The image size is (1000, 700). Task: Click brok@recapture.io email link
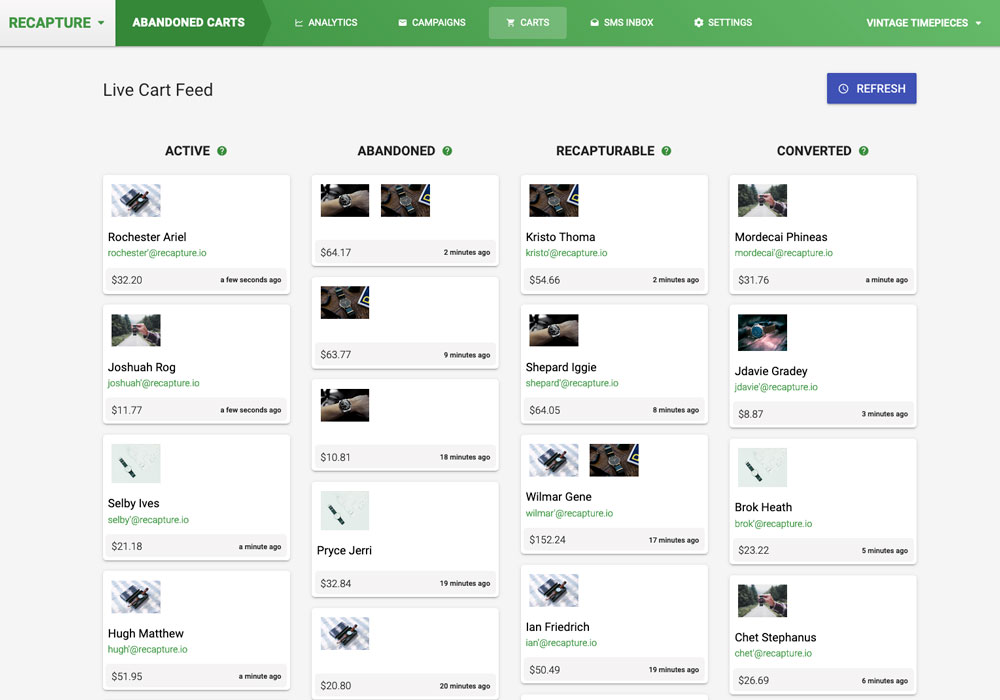(x=774, y=523)
